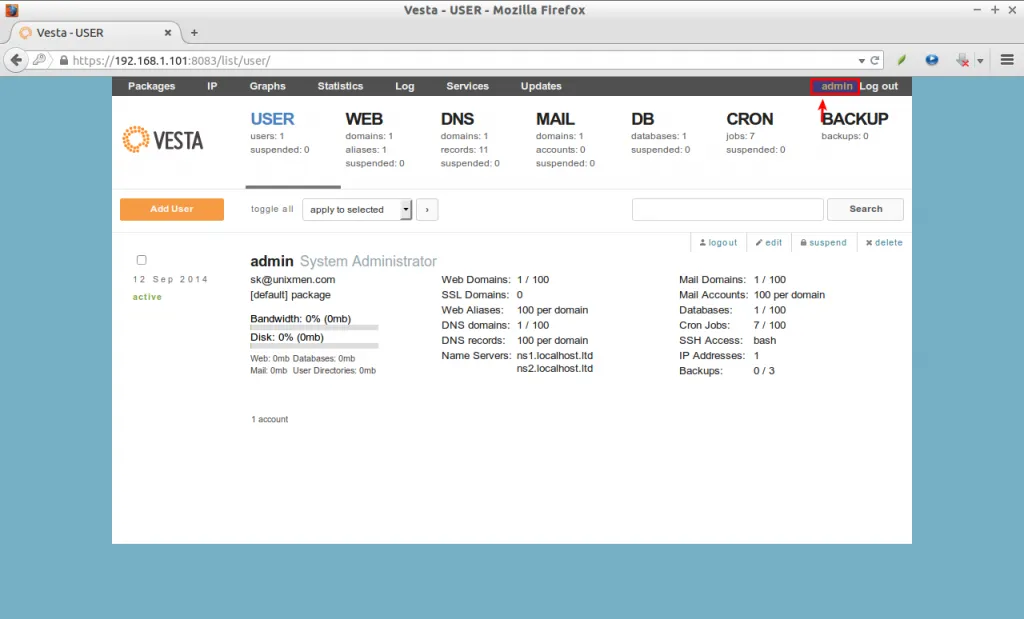Click the logout action for admin user
The height and width of the screenshot is (619, 1024).
[x=718, y=242]
